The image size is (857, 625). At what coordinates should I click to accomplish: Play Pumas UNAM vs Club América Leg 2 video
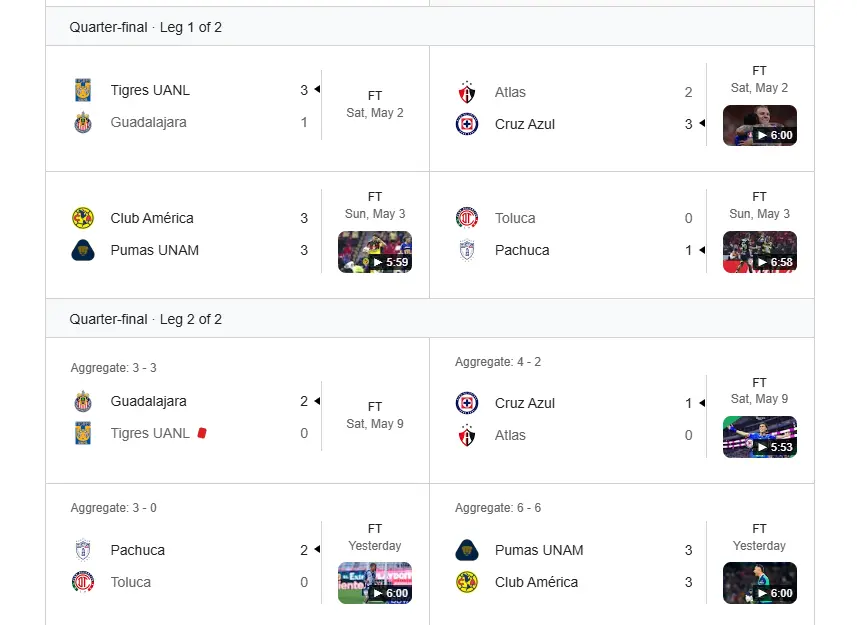(x=760, y=583)
